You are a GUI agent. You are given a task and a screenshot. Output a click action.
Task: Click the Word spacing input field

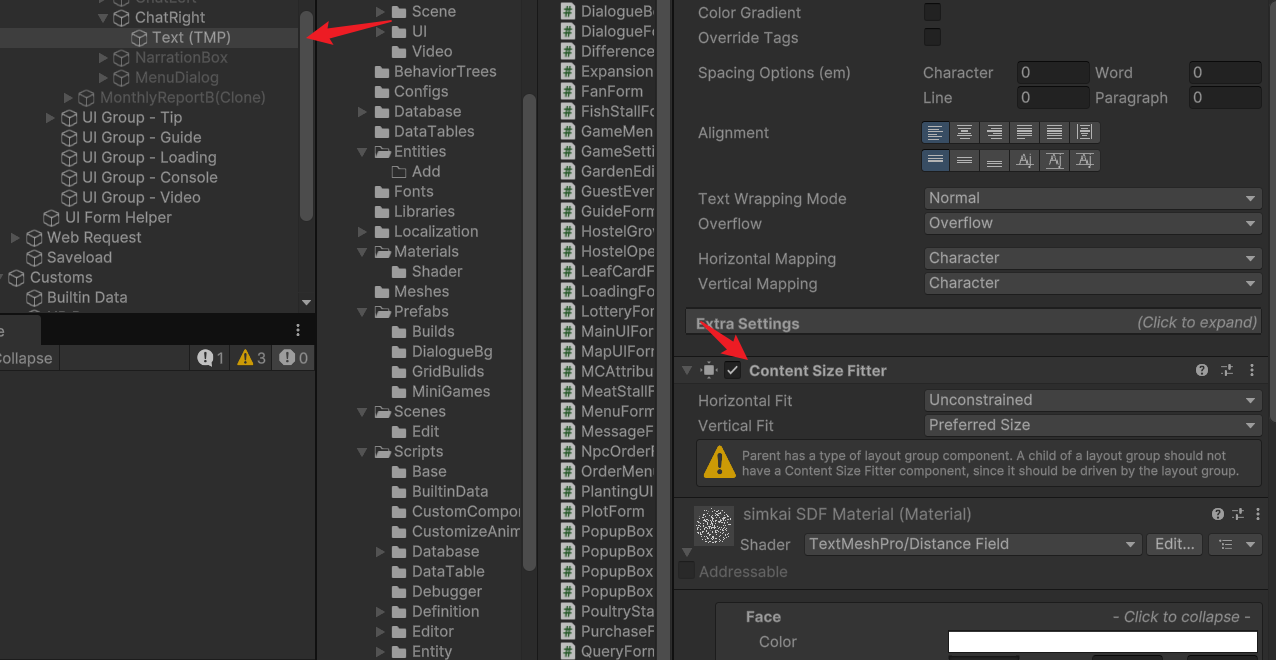[x=1225, y=72]
